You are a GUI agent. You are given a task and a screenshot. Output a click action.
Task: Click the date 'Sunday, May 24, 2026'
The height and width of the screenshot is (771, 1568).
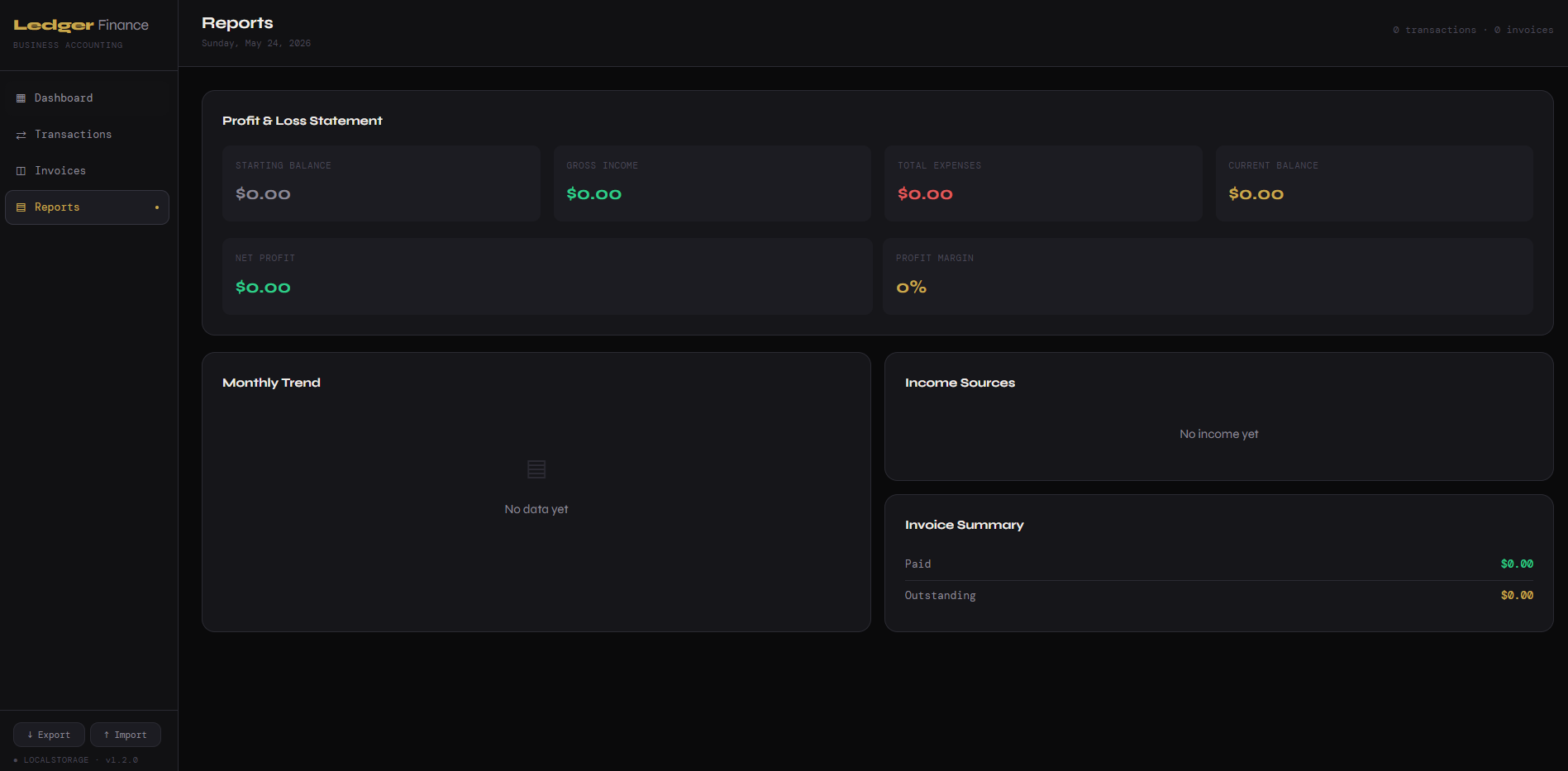coord(256,43)
